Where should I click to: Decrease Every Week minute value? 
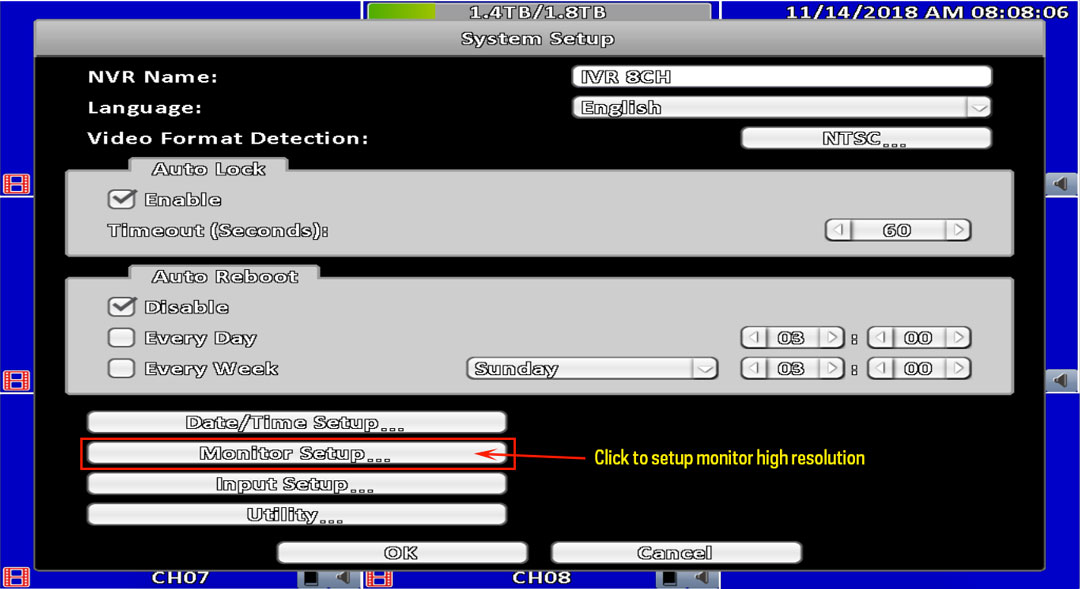click(x=880, y=369)
